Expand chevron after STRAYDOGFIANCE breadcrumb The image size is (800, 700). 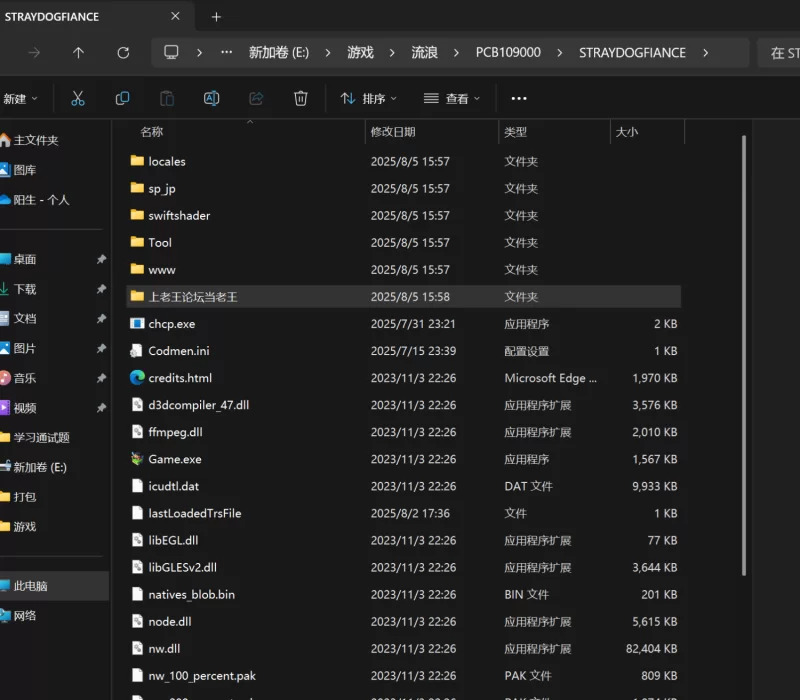(706, 53)
